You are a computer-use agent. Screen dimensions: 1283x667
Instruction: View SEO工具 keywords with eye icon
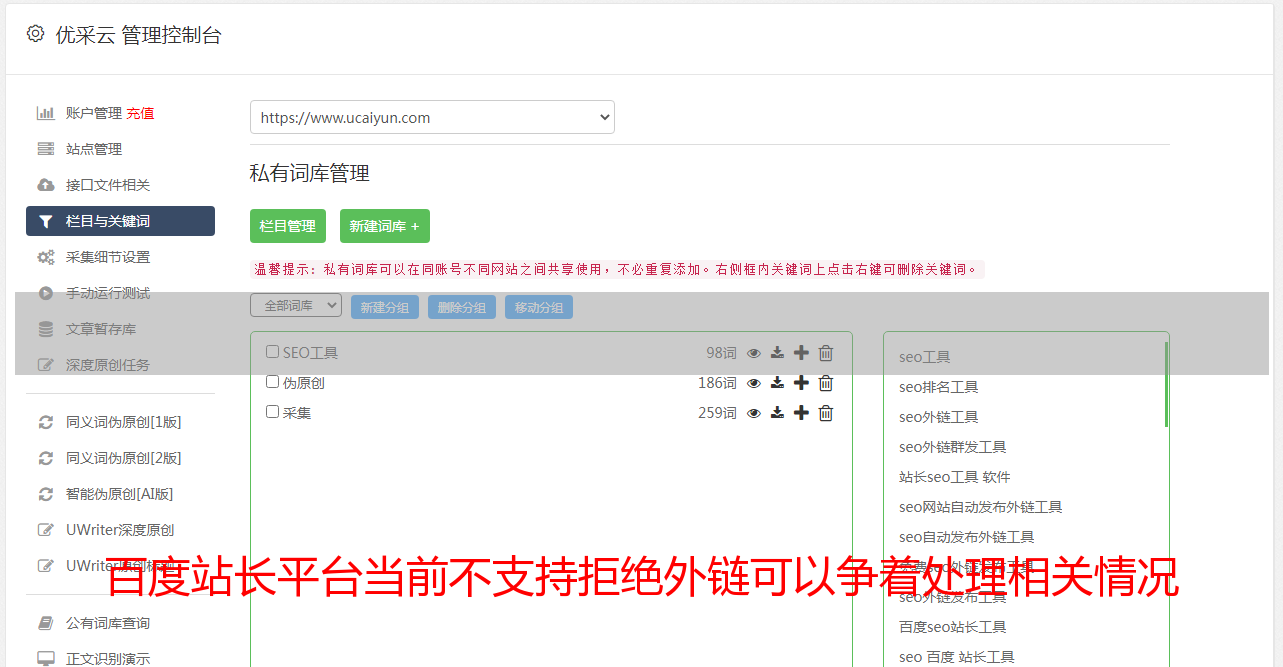click(x=754, y=353)
